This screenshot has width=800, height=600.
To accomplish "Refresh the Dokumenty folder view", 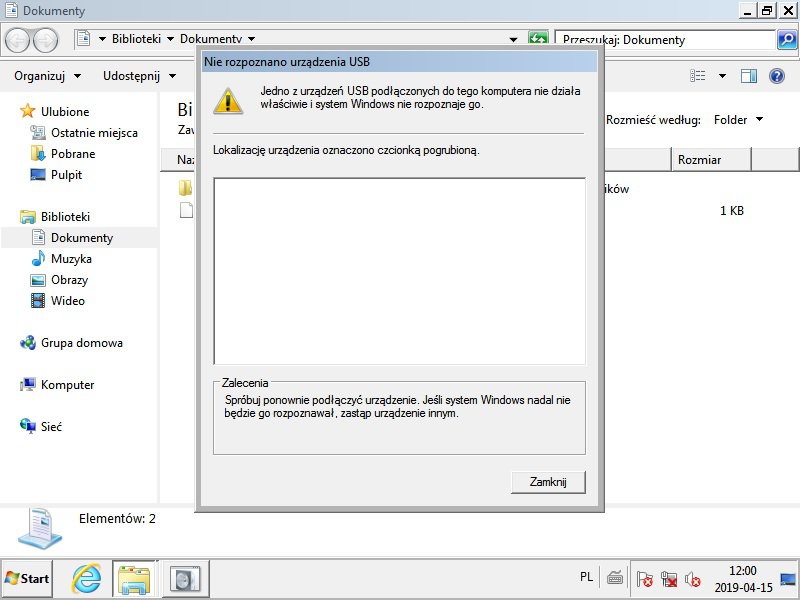I will click(538, 39).
